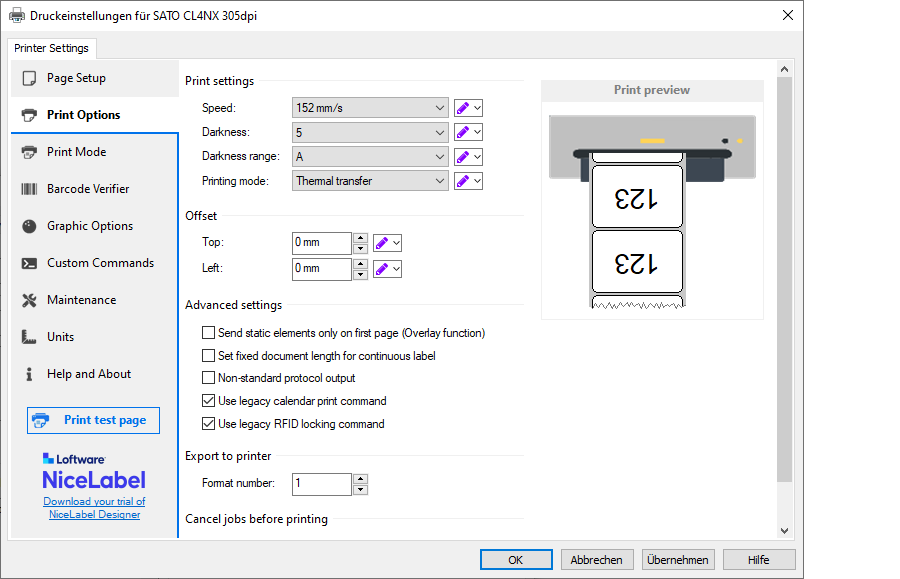Click the Units ruler icon
Viewport: 900px width, 579px height.
click(x=29, y=337)
